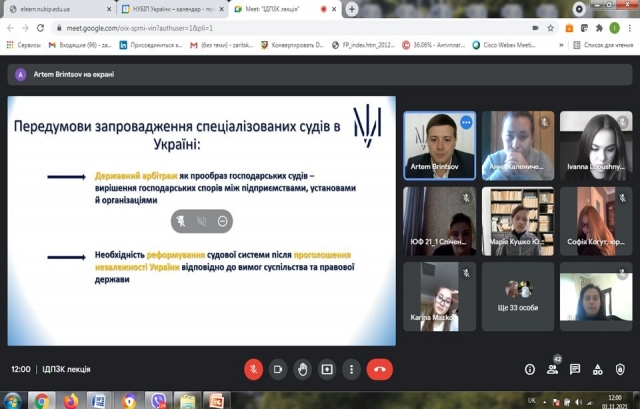Click the remove-from-call icon on the presentation overlay
The height and width of the screenshot is (409, 640).
tap(222, 220)
